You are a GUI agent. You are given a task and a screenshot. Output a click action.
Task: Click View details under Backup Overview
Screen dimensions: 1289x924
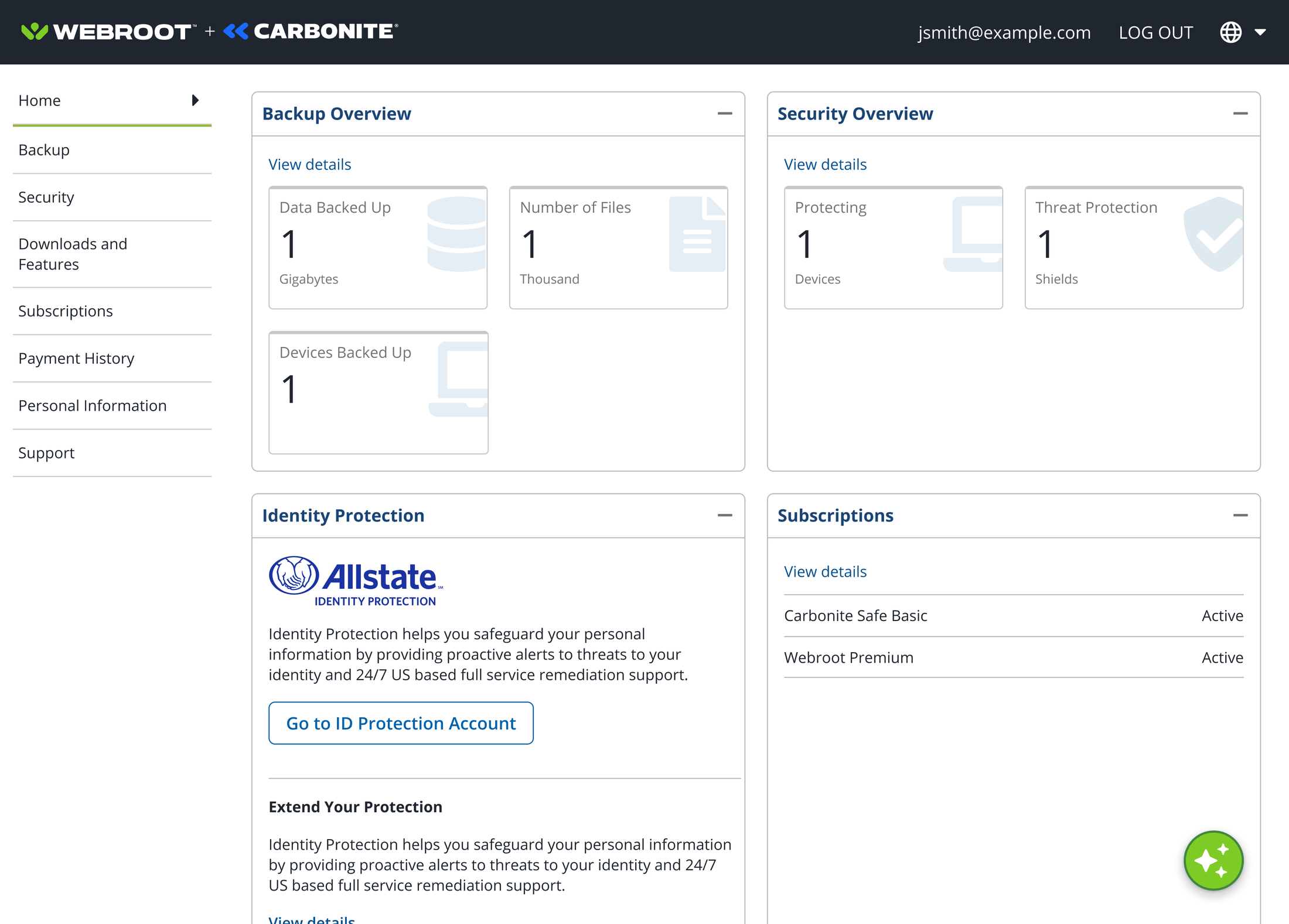310,165
